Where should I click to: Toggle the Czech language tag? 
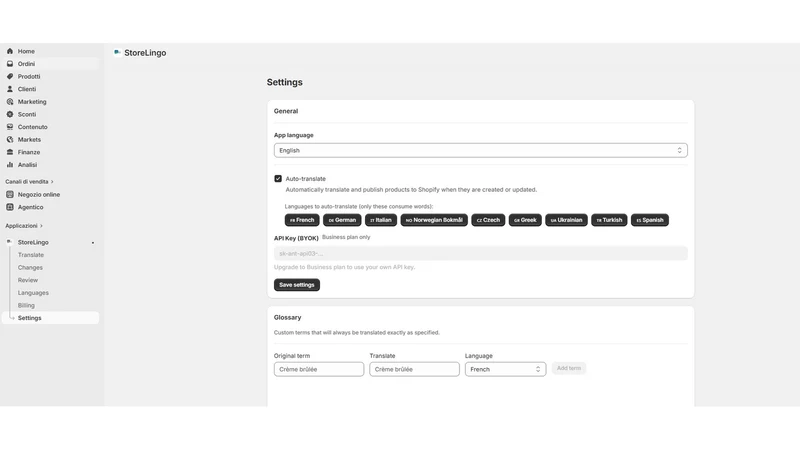click(488, 220)
